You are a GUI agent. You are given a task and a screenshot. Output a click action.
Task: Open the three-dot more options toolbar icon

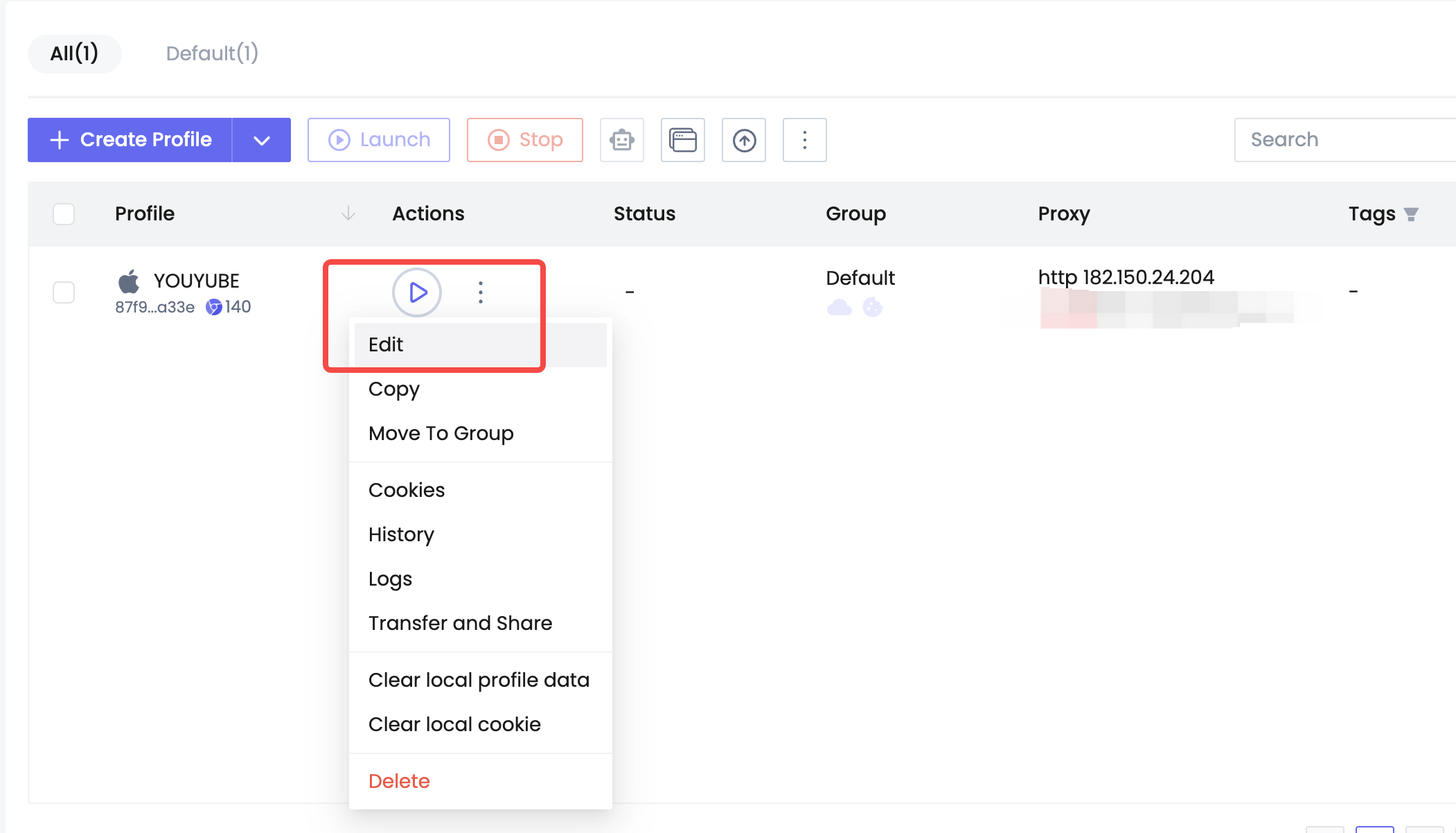(804, 140)
